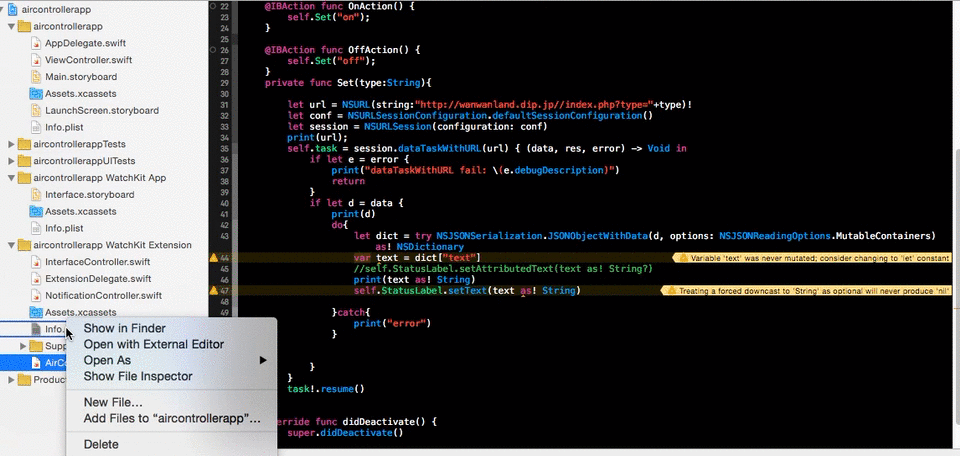The height and width of the screenshot is (456, 960).
Task: Expand the aircontrollerappUITests group
Action: (12, 161)
